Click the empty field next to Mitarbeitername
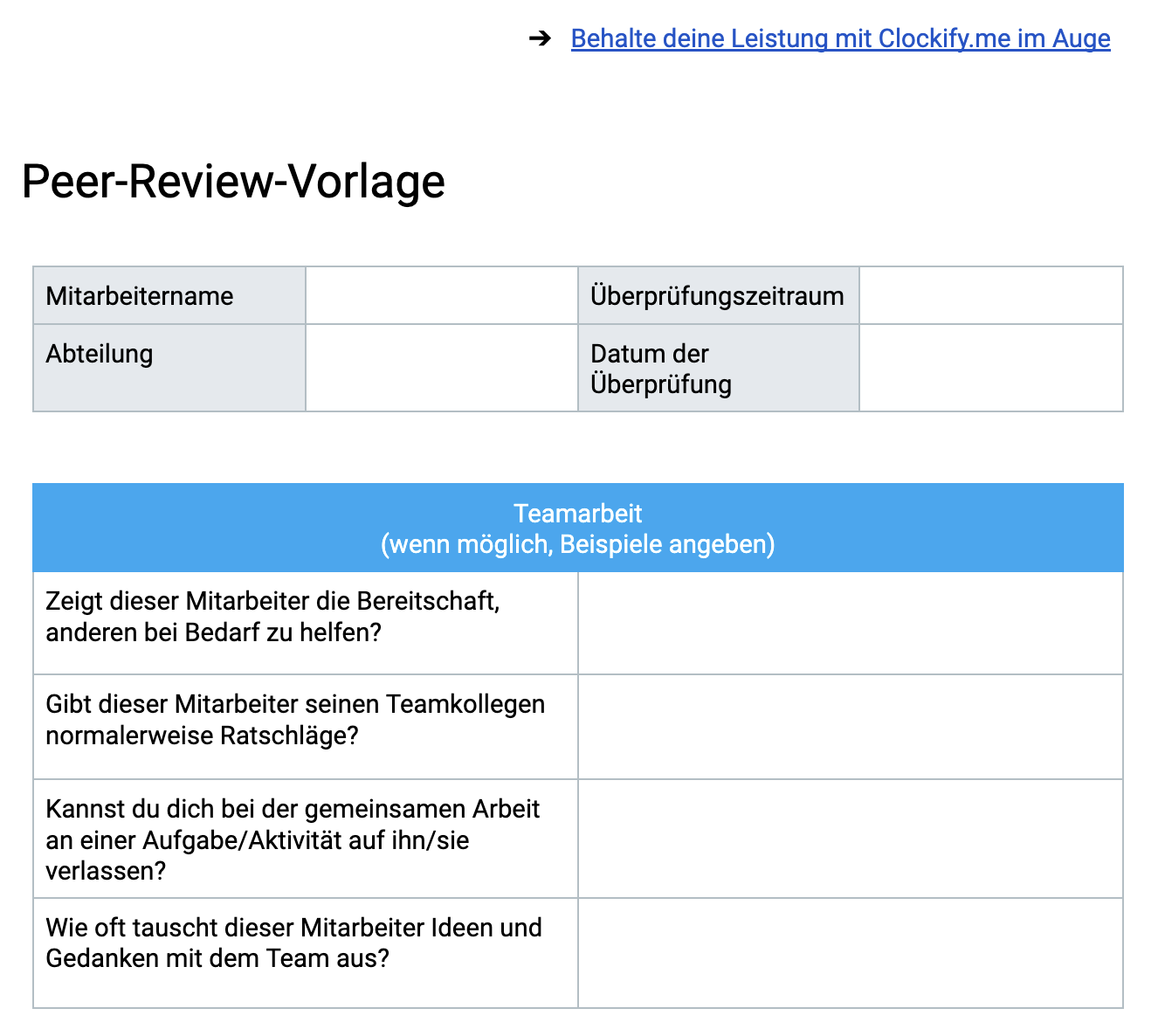1158x1036 pixels. tap(442, 295)
